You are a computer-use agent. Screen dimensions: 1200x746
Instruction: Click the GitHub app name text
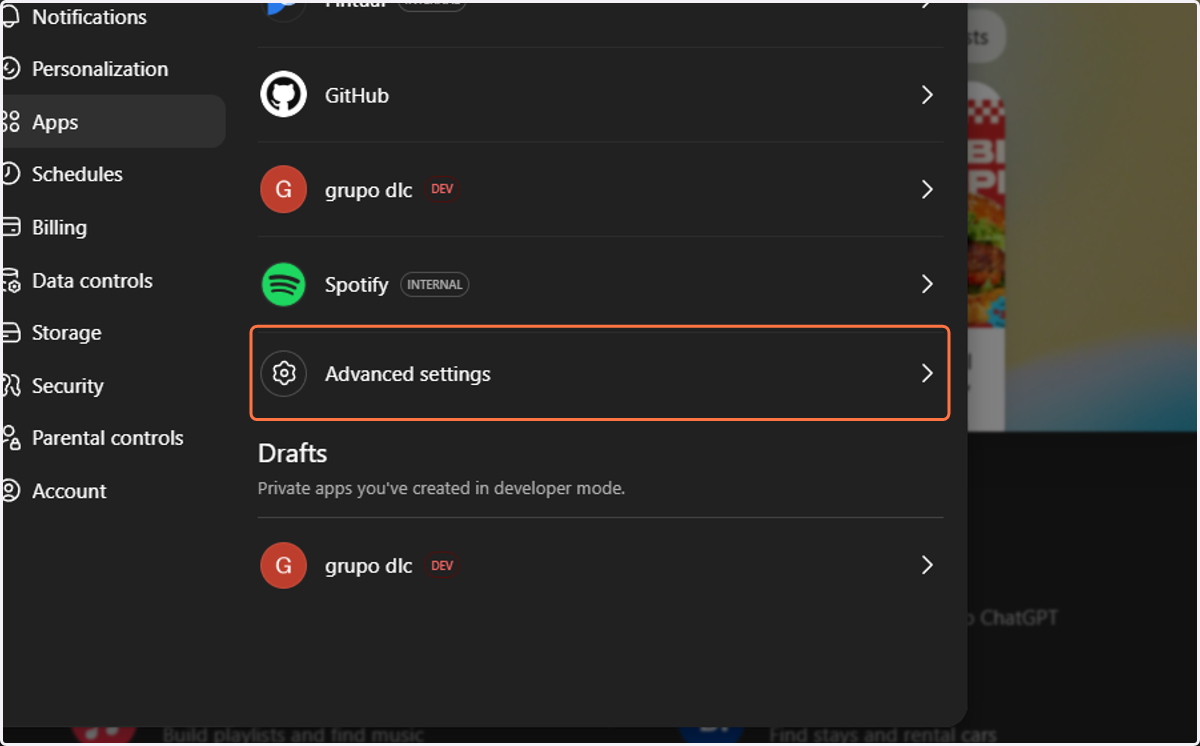(357, 96)
